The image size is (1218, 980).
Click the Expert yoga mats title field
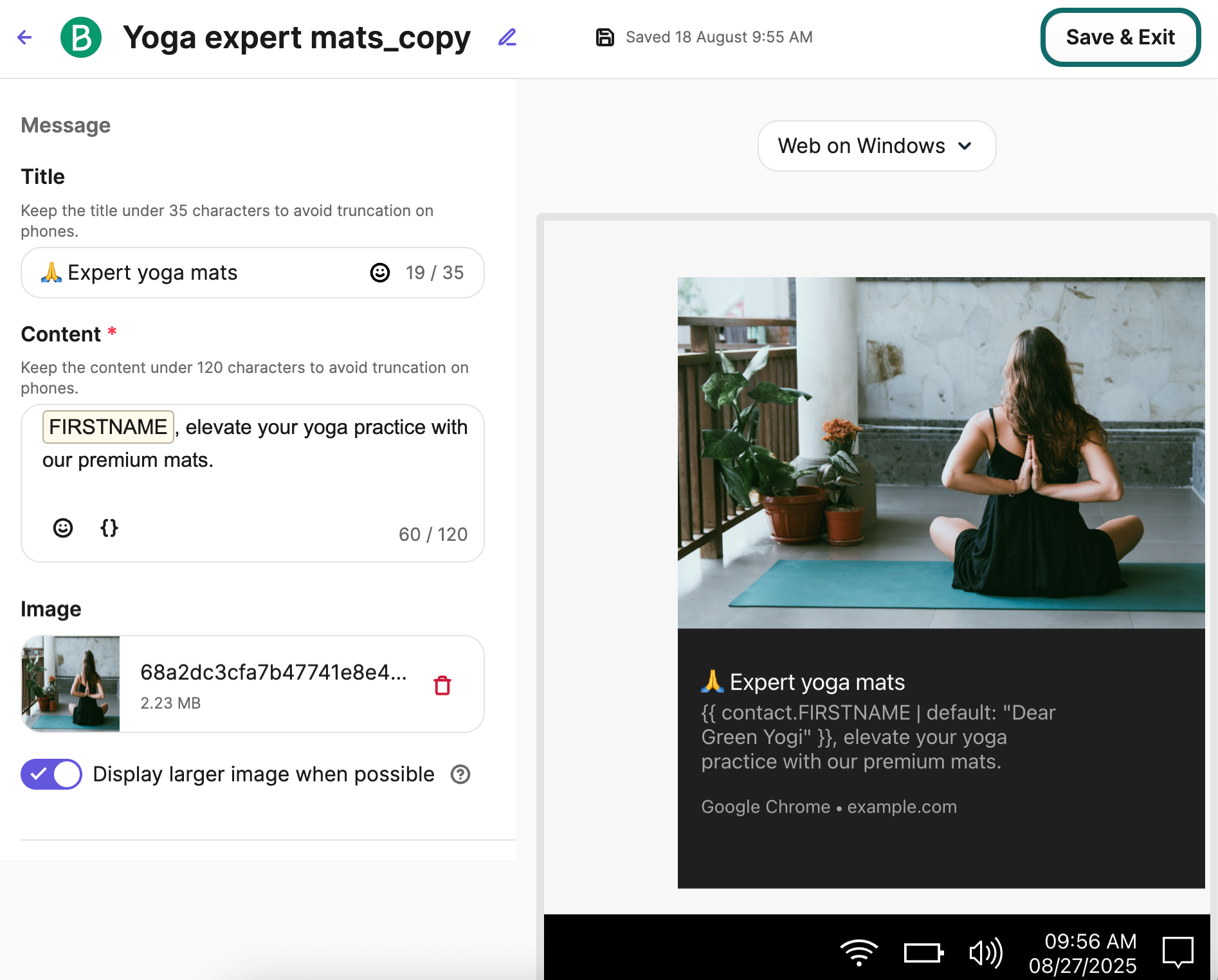[x=206, y=273]
